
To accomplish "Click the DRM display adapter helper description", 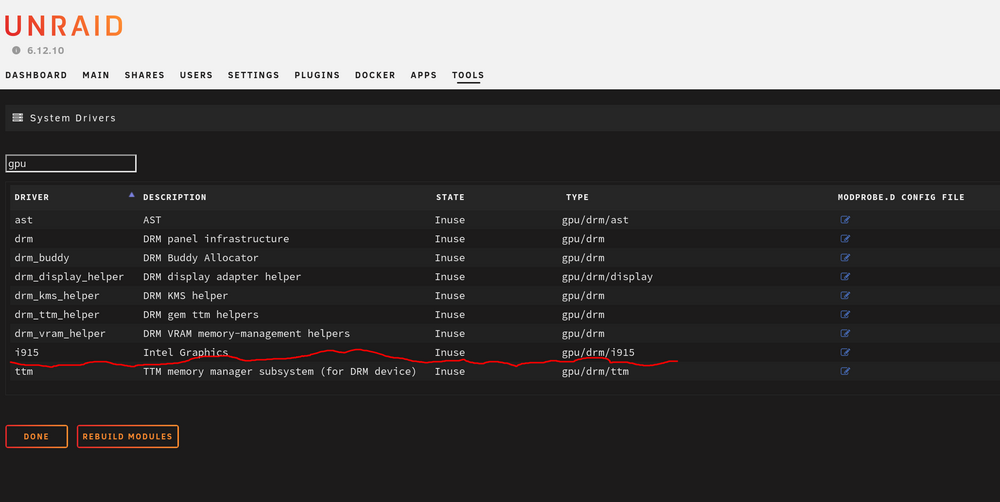I will coord(222,277).
